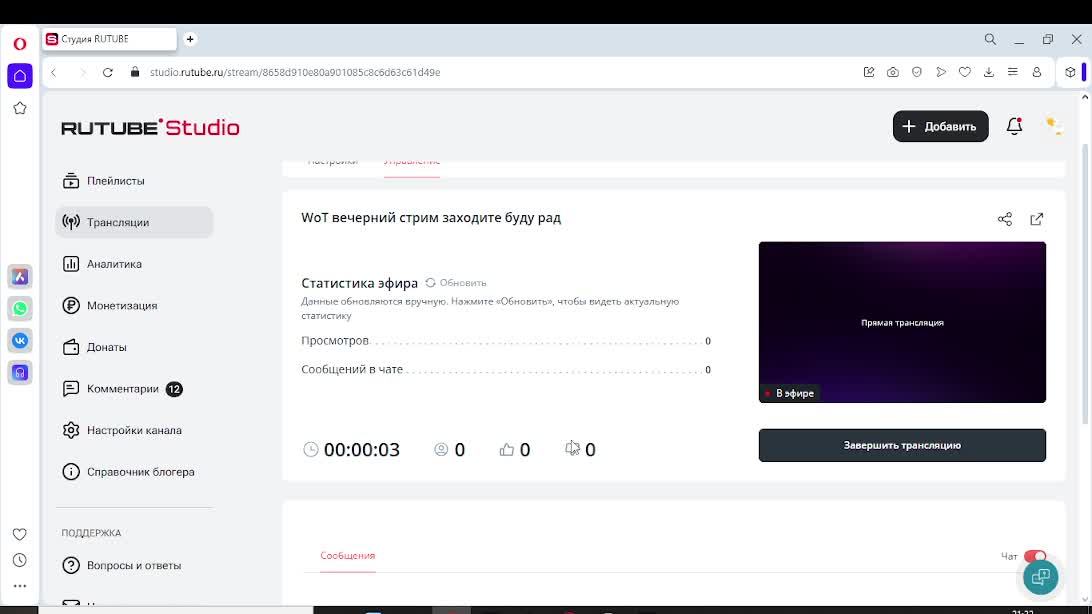Viewport: 1092px width, 614px height.
Task: Open a new browser tab
Action: click(190, 39)
